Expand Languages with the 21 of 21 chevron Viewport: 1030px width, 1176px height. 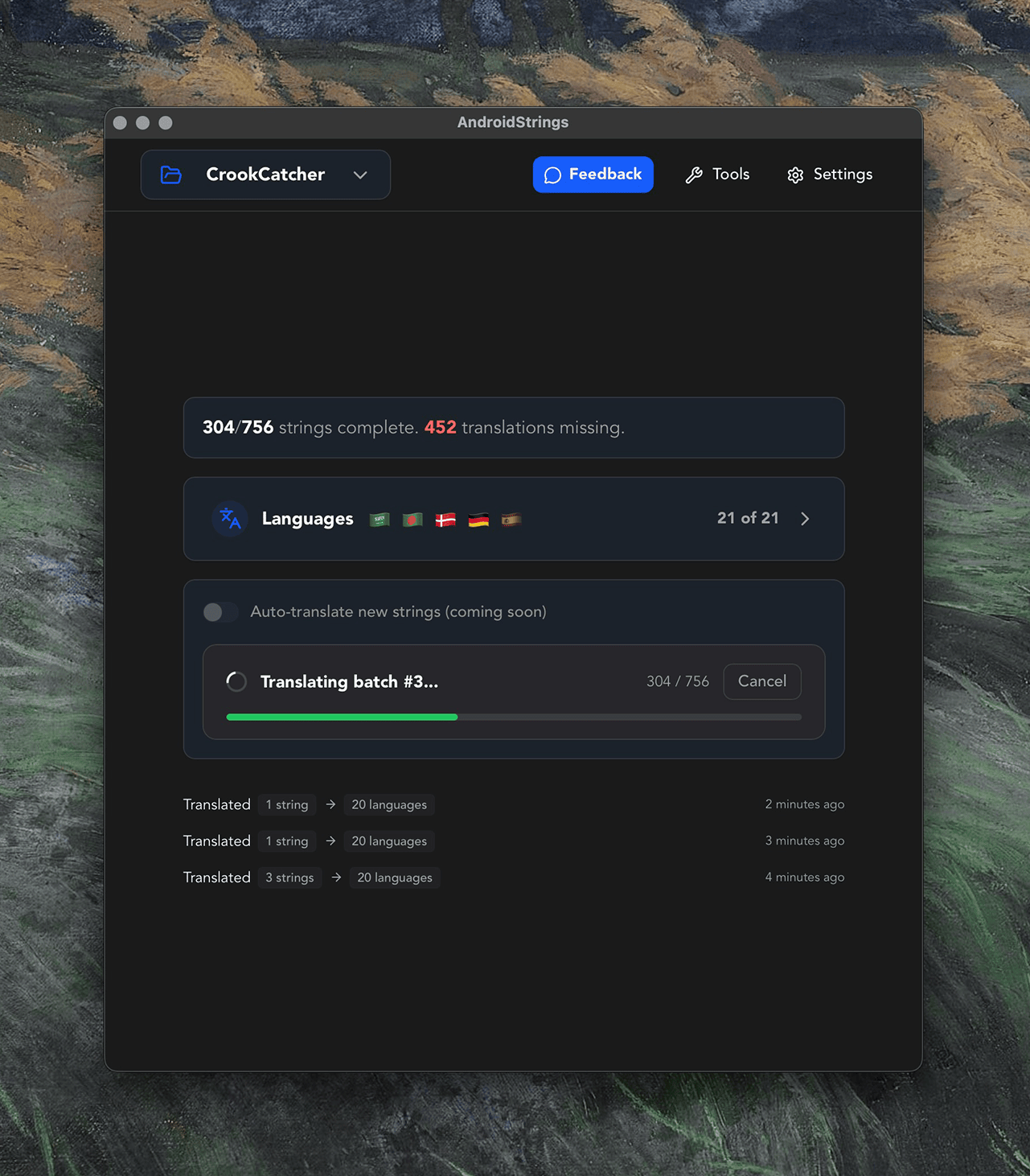pos(805,519)
